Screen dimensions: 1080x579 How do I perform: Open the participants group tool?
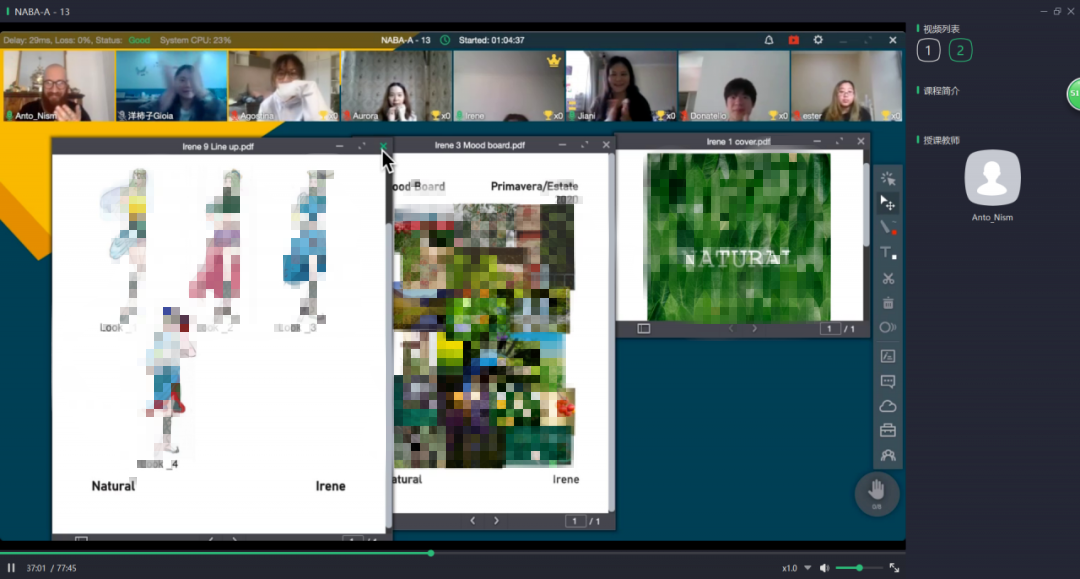click(x=888, y=455)
